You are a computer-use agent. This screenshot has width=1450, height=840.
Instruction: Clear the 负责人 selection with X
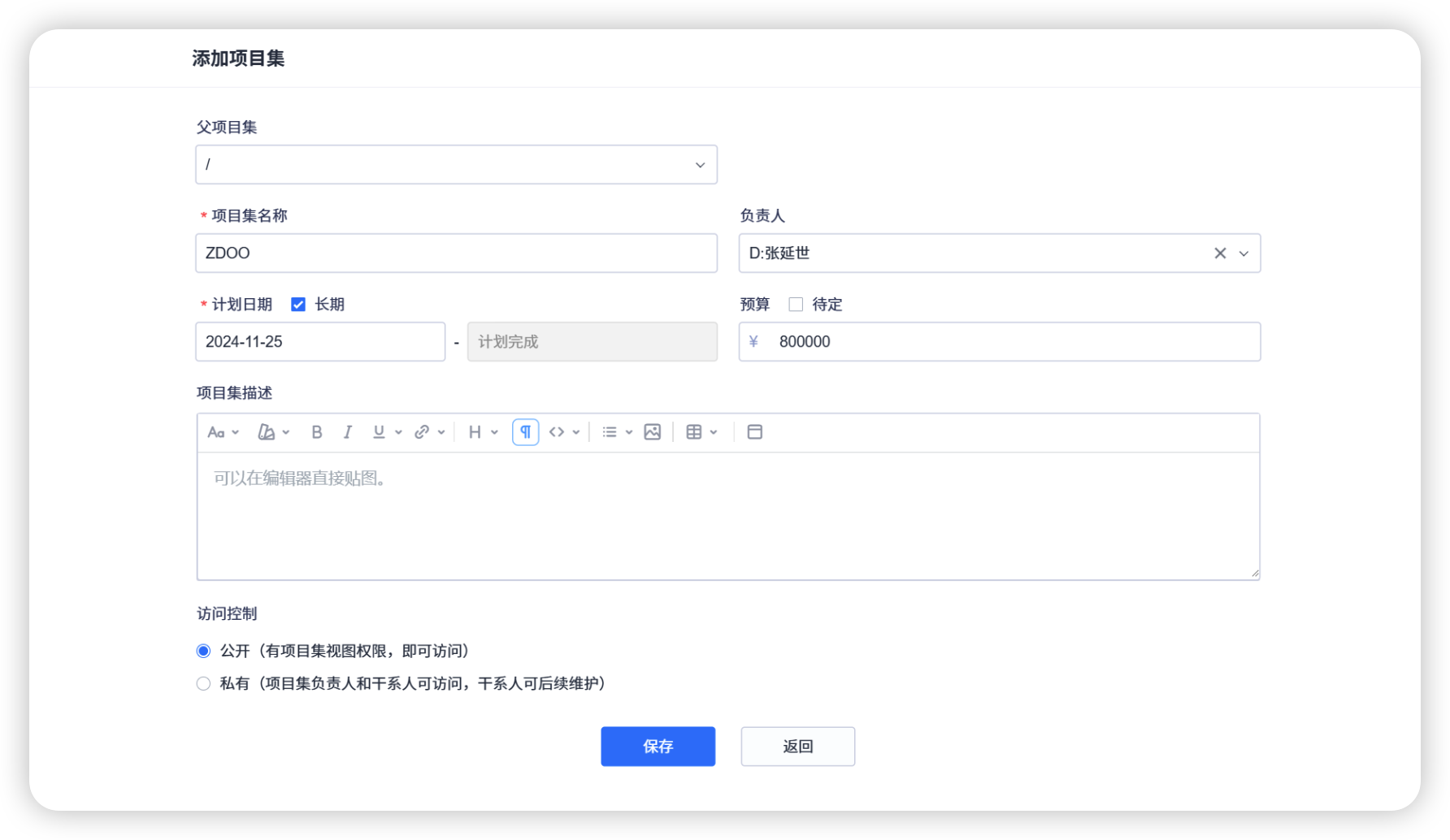pyautogui.click(x=1220, y=253)
